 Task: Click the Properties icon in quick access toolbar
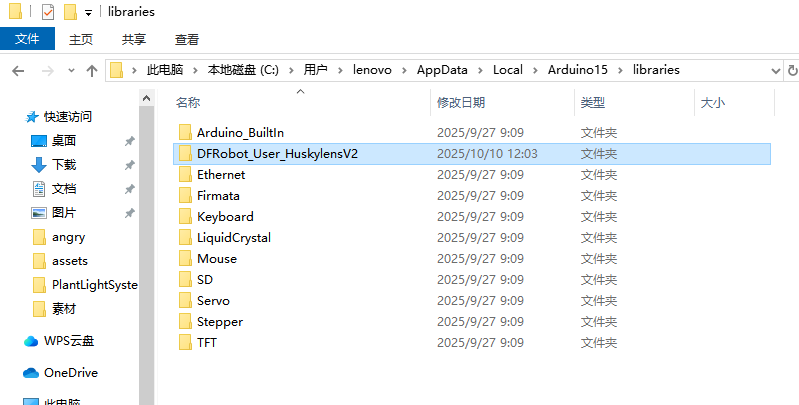pos(47,11)
